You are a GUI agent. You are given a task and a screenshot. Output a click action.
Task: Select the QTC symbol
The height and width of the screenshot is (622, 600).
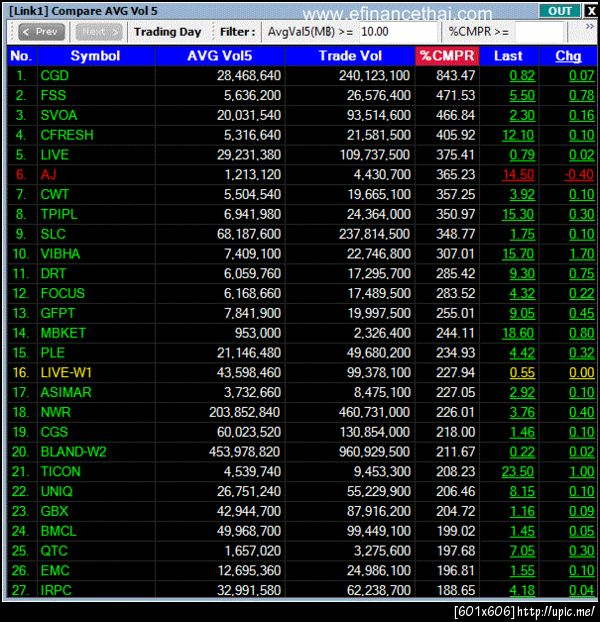coord(54,551)
